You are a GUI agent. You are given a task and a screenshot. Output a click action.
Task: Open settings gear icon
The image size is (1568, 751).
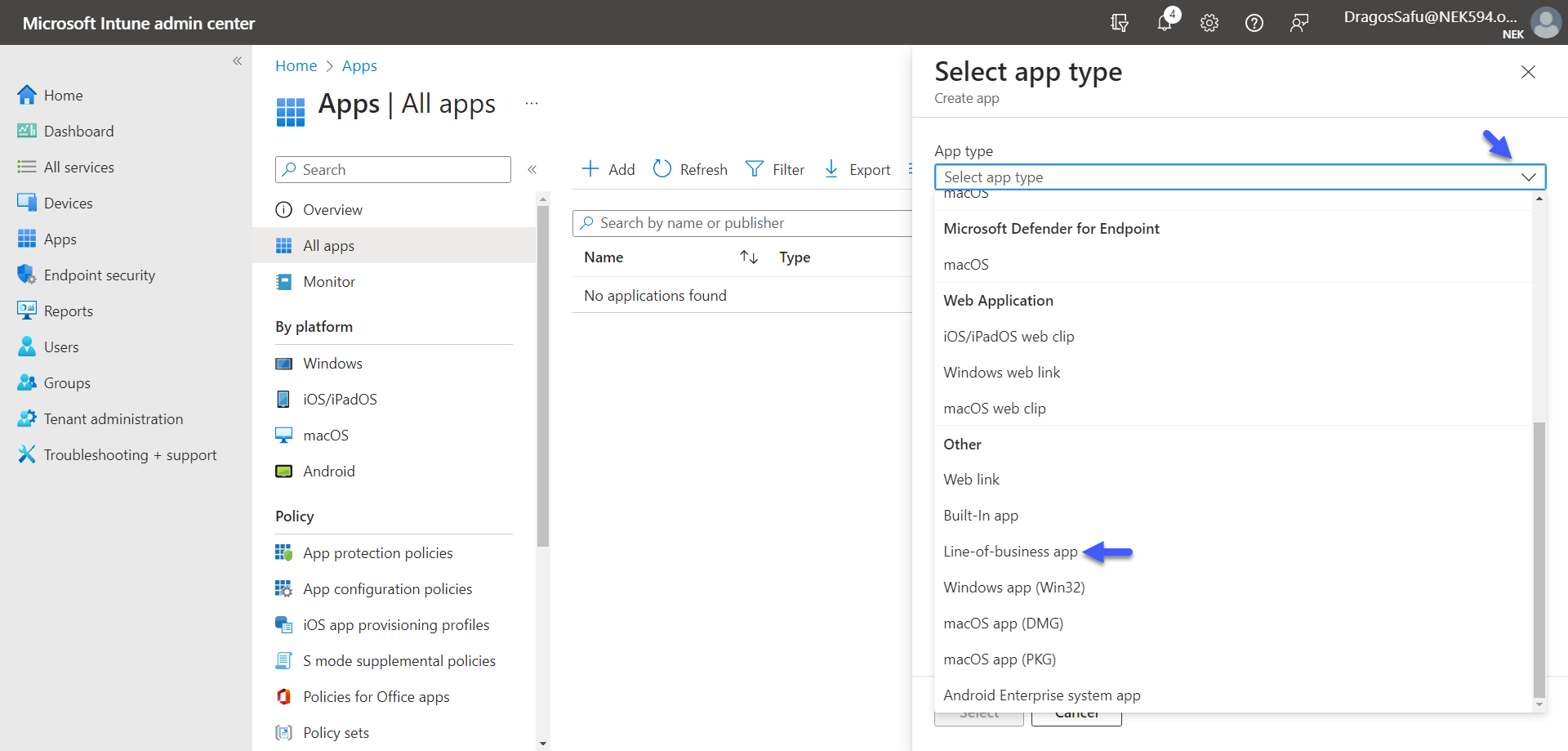point(1209,23)
